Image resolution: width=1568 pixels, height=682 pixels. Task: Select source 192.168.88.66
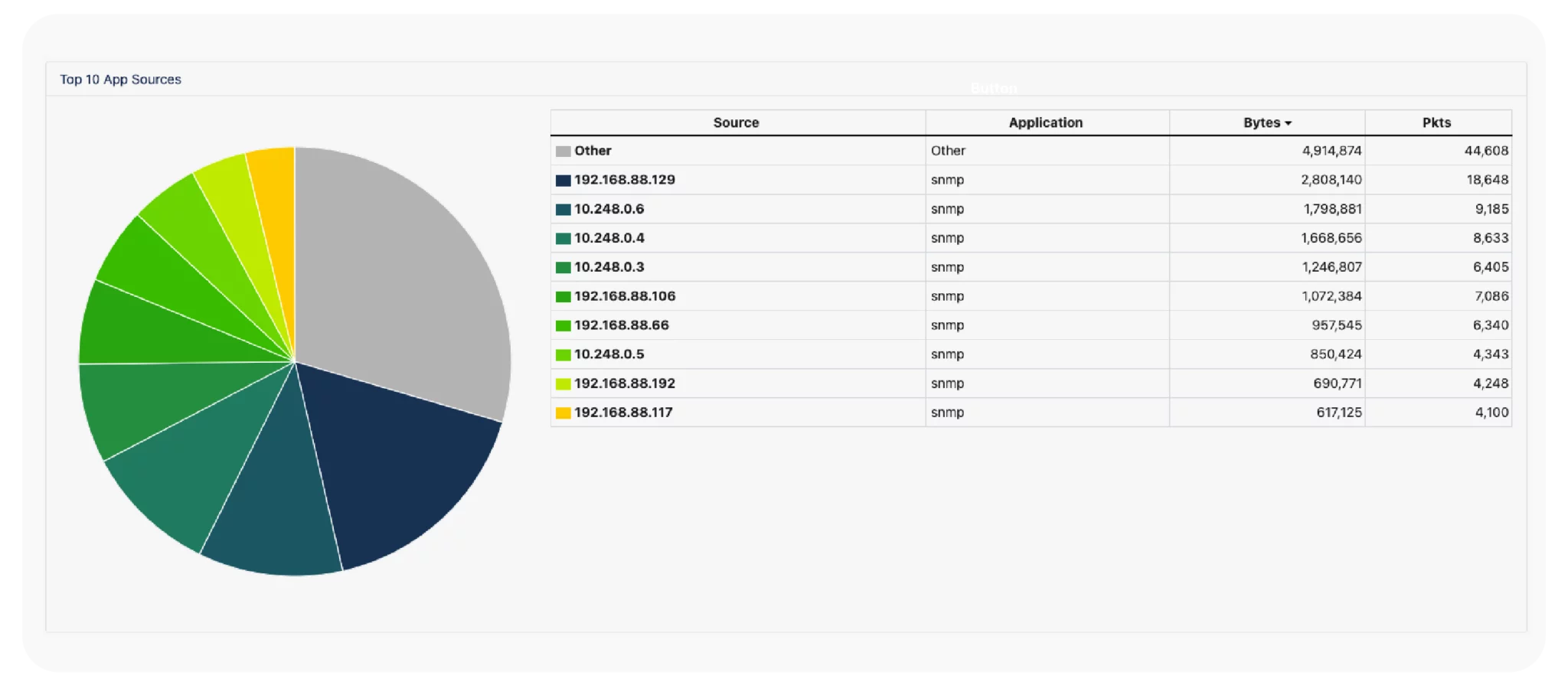click(622, 325)
